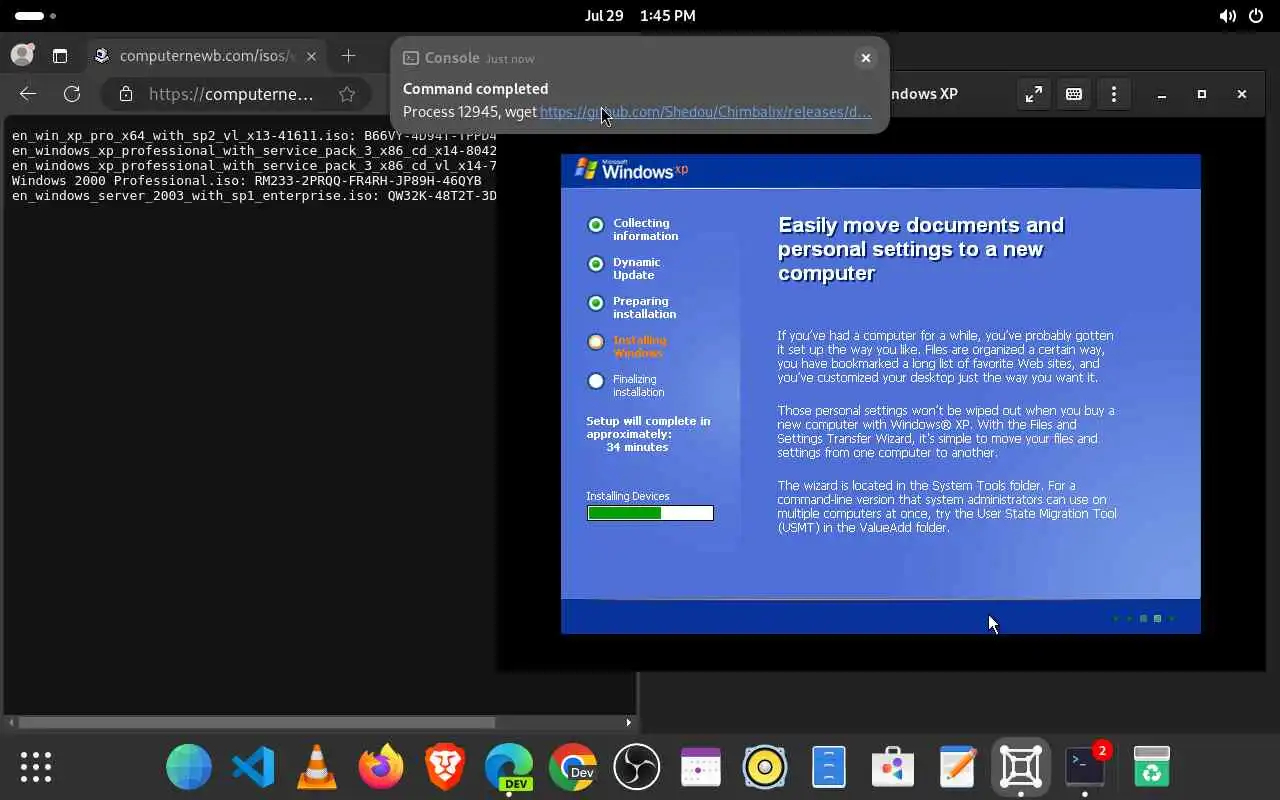Launch Brave browser from dock
Image resolution: width=1280 pixels, height=800 pixels.
point(445,767)
